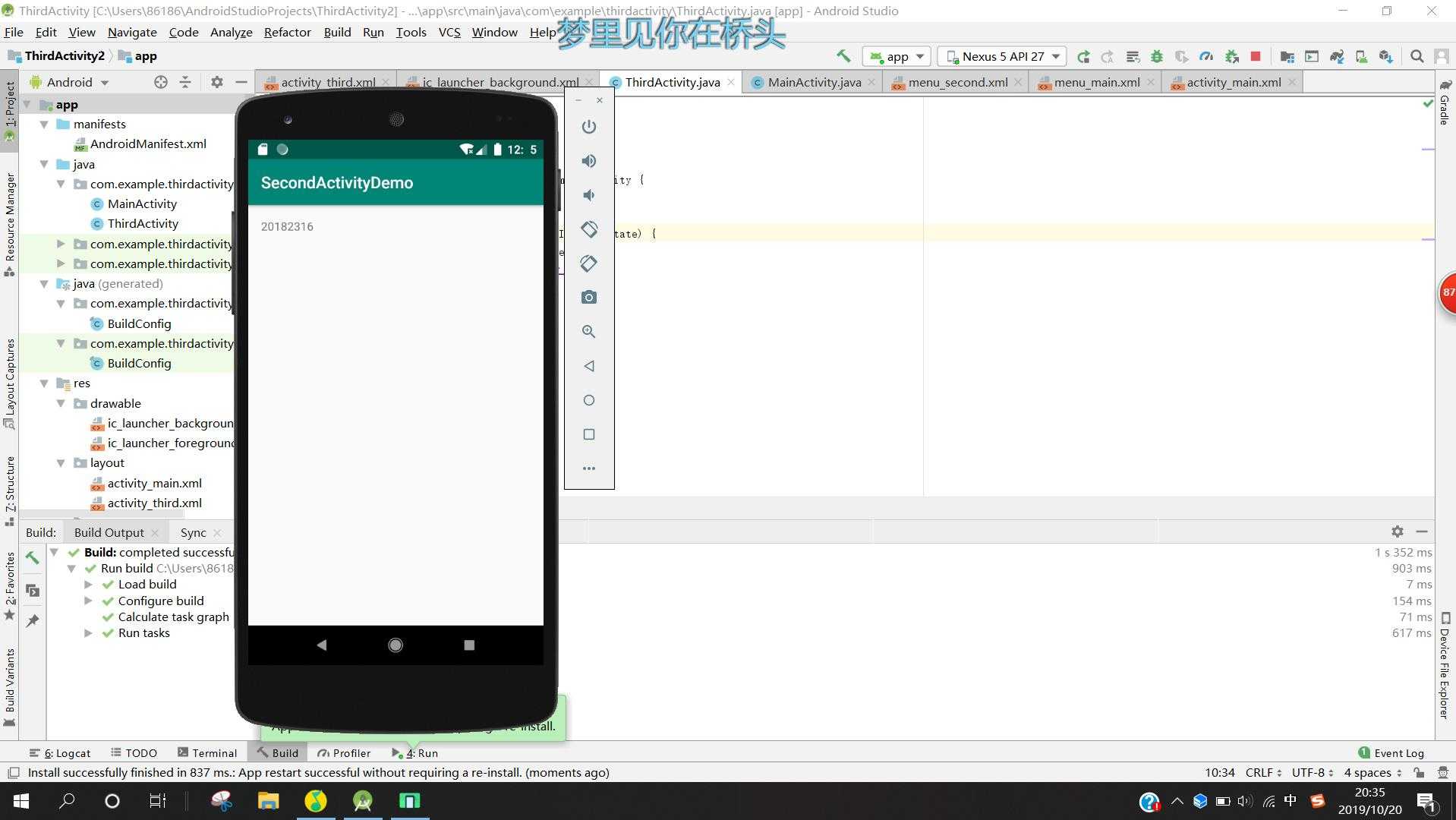The image size is (1456, 820).
Task: Click the emulator volume down icon
Action: tap(589, 195)
